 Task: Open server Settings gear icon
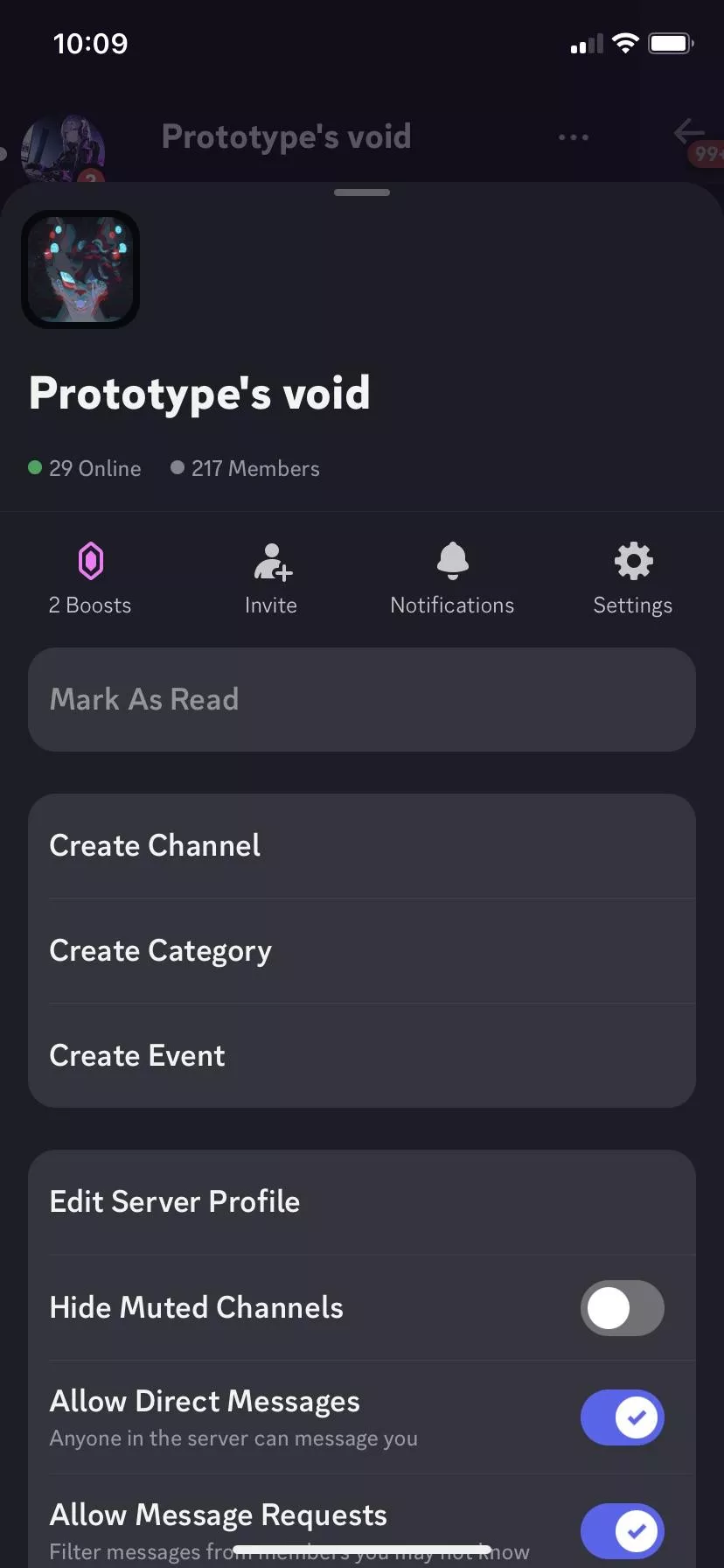633,561
